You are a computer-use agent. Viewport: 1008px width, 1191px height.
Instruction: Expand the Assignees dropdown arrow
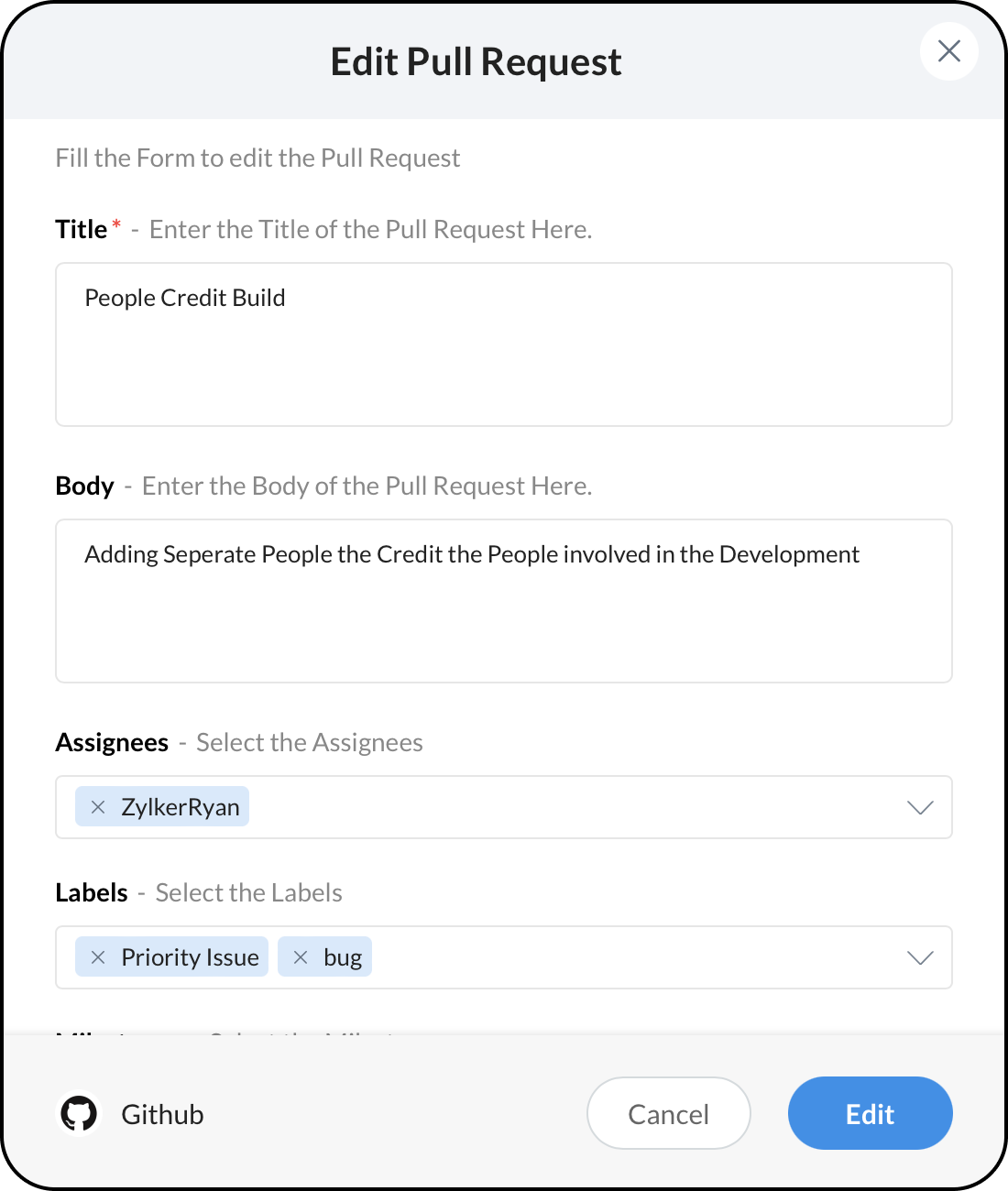919,807
